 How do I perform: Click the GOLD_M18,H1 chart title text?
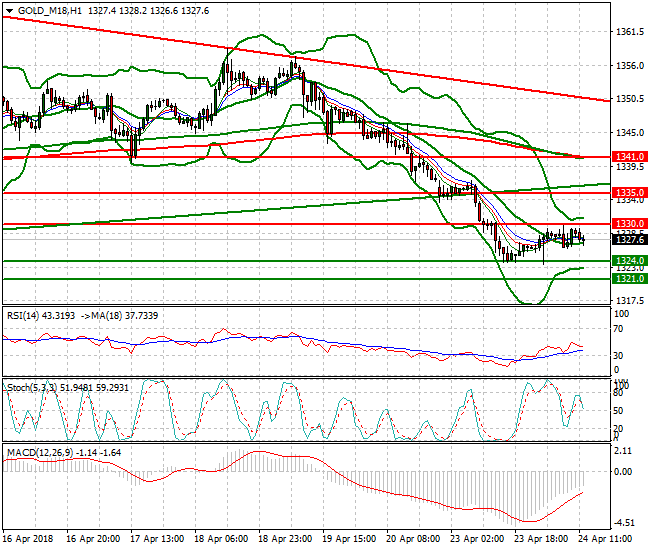50,11
